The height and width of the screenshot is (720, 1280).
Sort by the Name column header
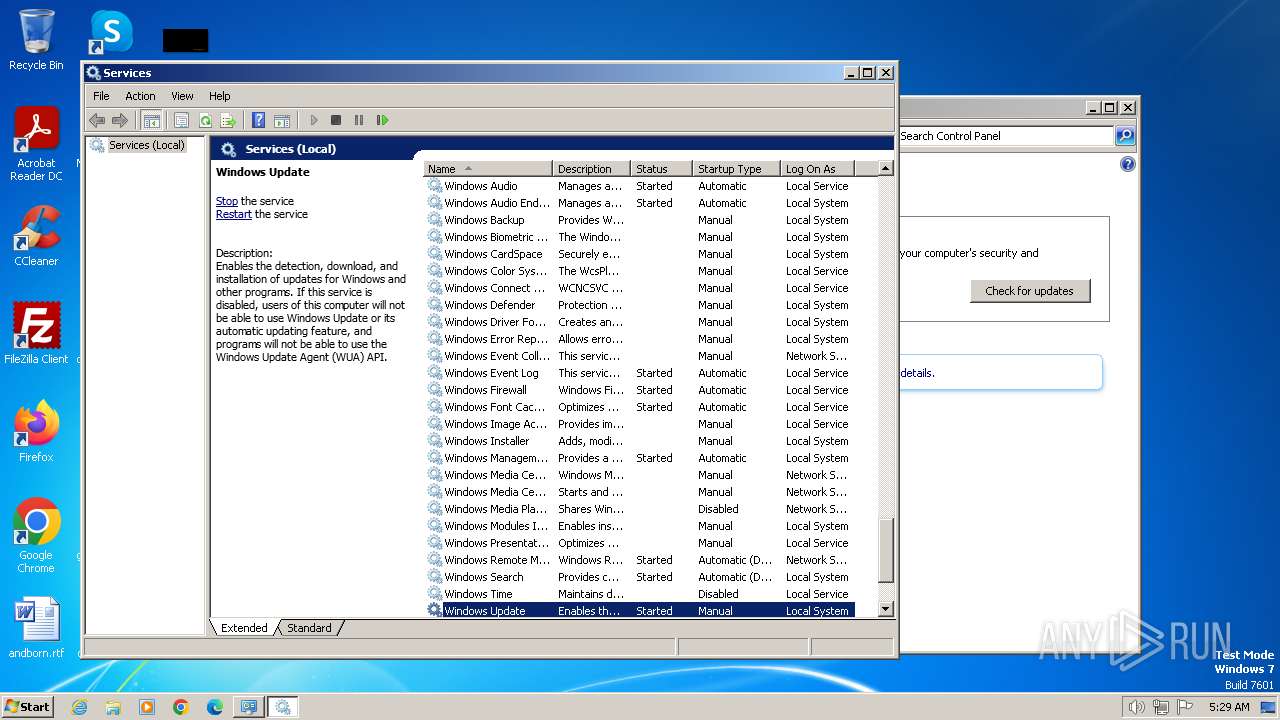[488, 169]
